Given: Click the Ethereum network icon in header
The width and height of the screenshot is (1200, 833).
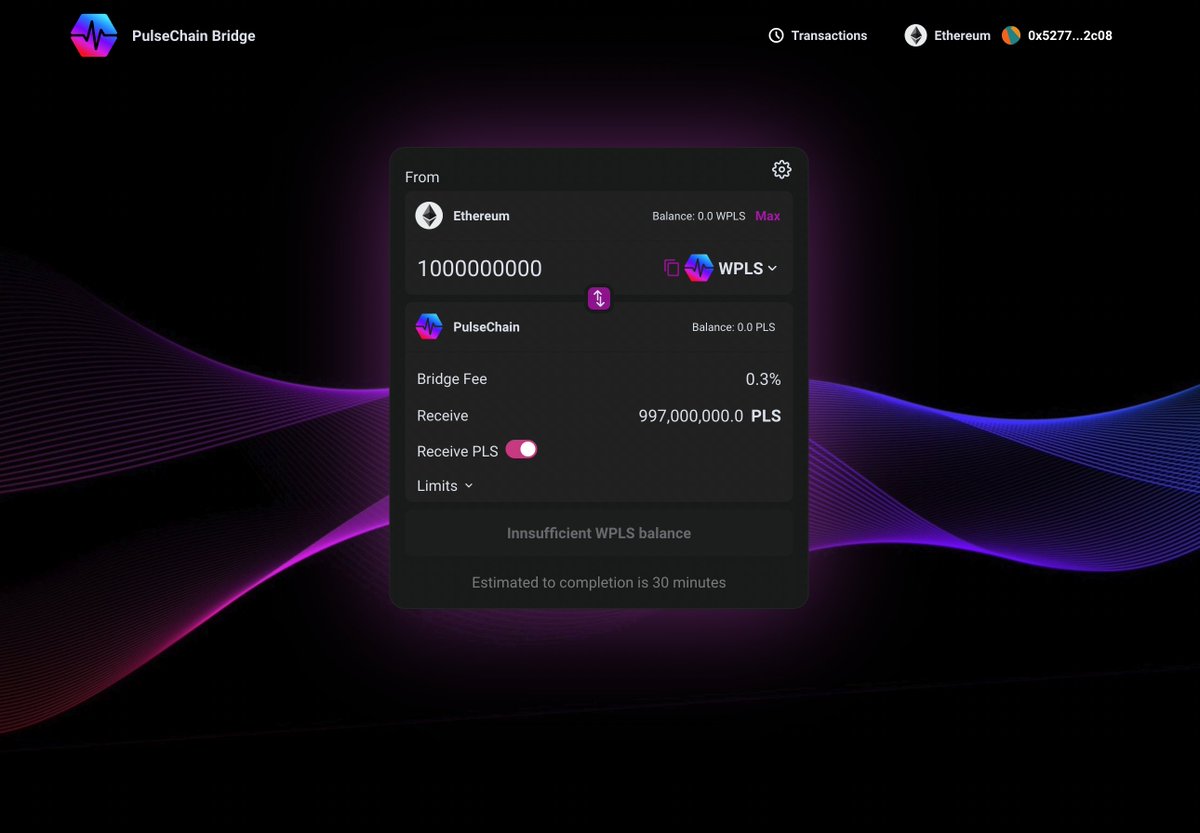Looking at the screenshot, I should 915,35.
